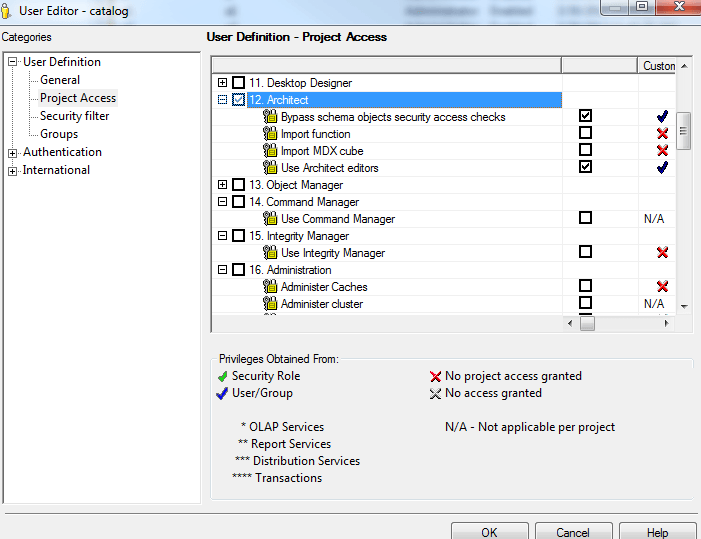
Task: Click the vertical scrollbar down arrow
Action: click(x=684, y=307)
